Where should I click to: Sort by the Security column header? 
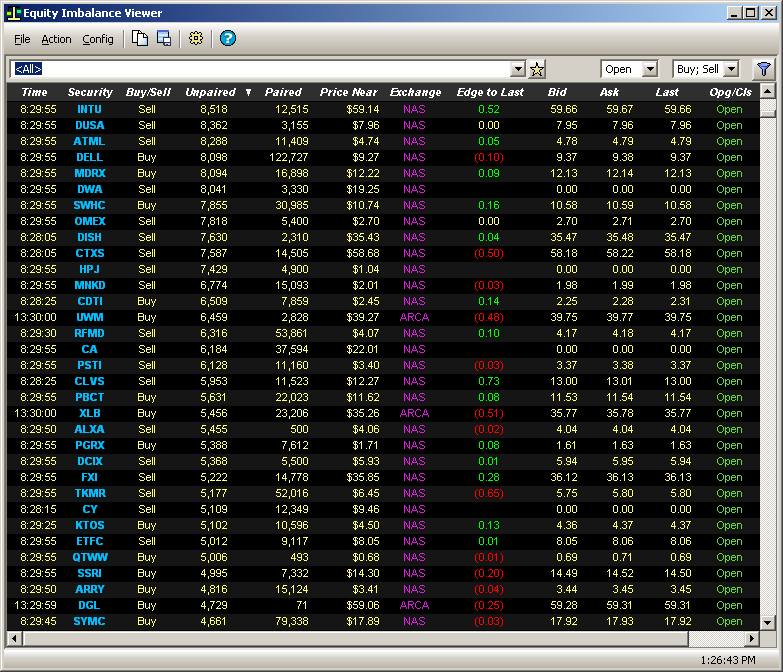click(90, 92)
